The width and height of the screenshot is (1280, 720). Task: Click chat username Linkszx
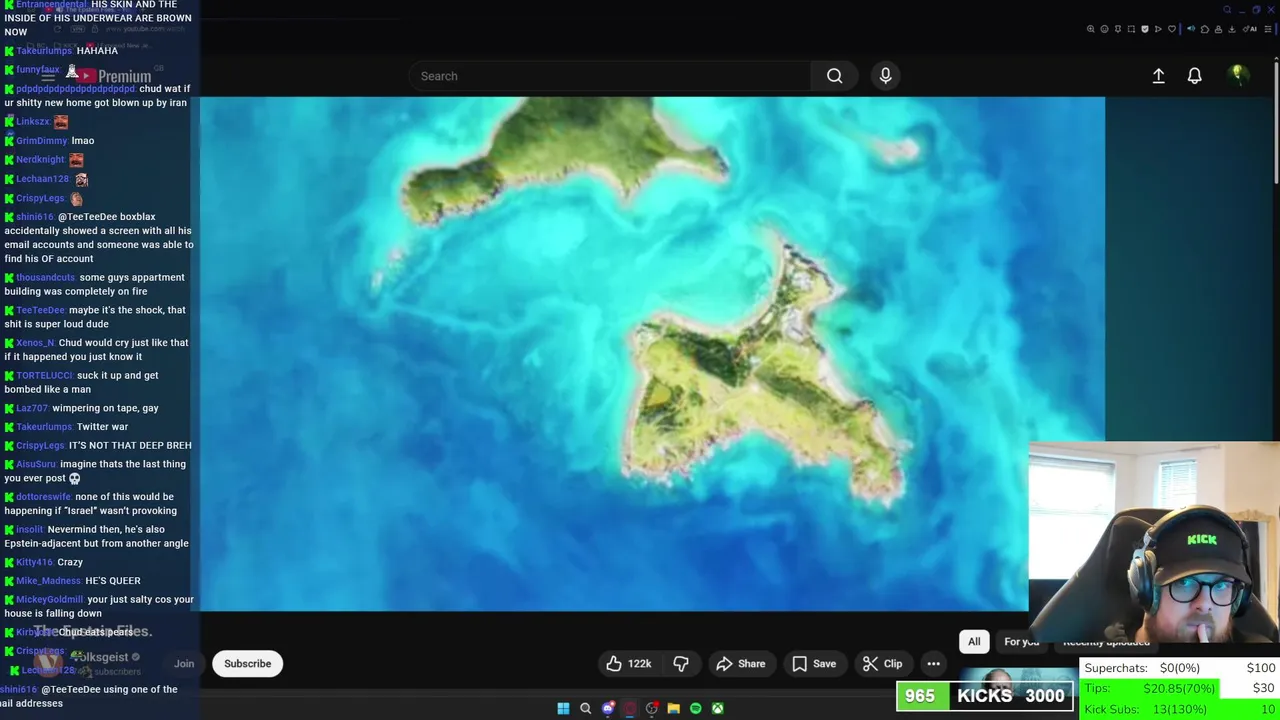33,122
